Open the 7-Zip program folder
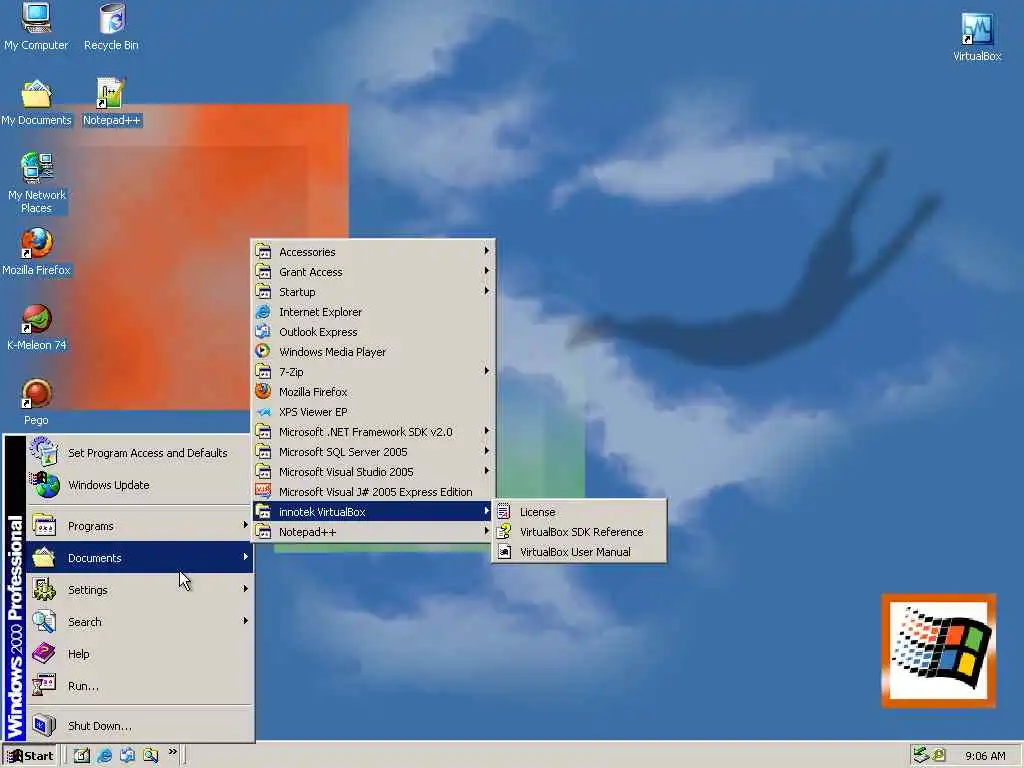The height and width of the screenshot is (768, 1024). pyautogui.click(x=373, y=372)
